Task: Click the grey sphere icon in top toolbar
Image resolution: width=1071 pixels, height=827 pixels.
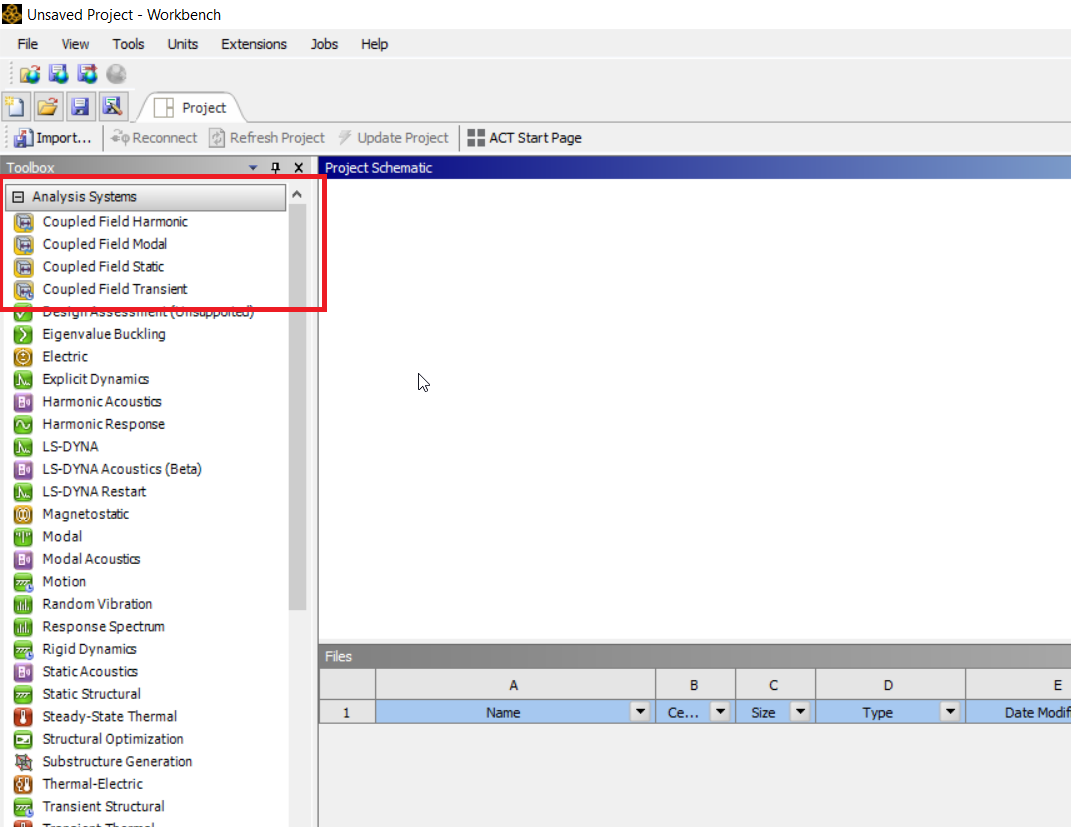Action: [116, 74]
